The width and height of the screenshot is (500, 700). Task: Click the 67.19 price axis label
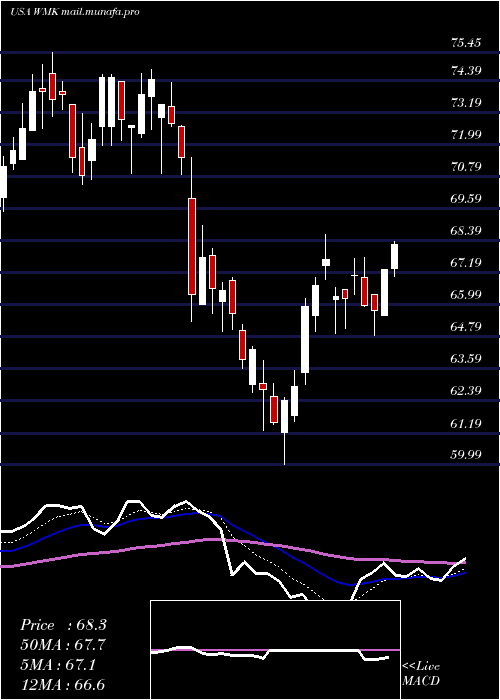[x=466, y=262]
